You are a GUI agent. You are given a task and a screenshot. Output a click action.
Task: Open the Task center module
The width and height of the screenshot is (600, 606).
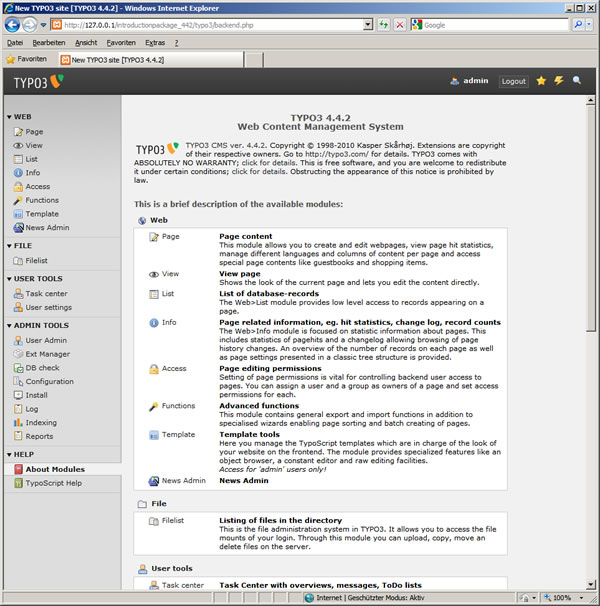[46, 294]
